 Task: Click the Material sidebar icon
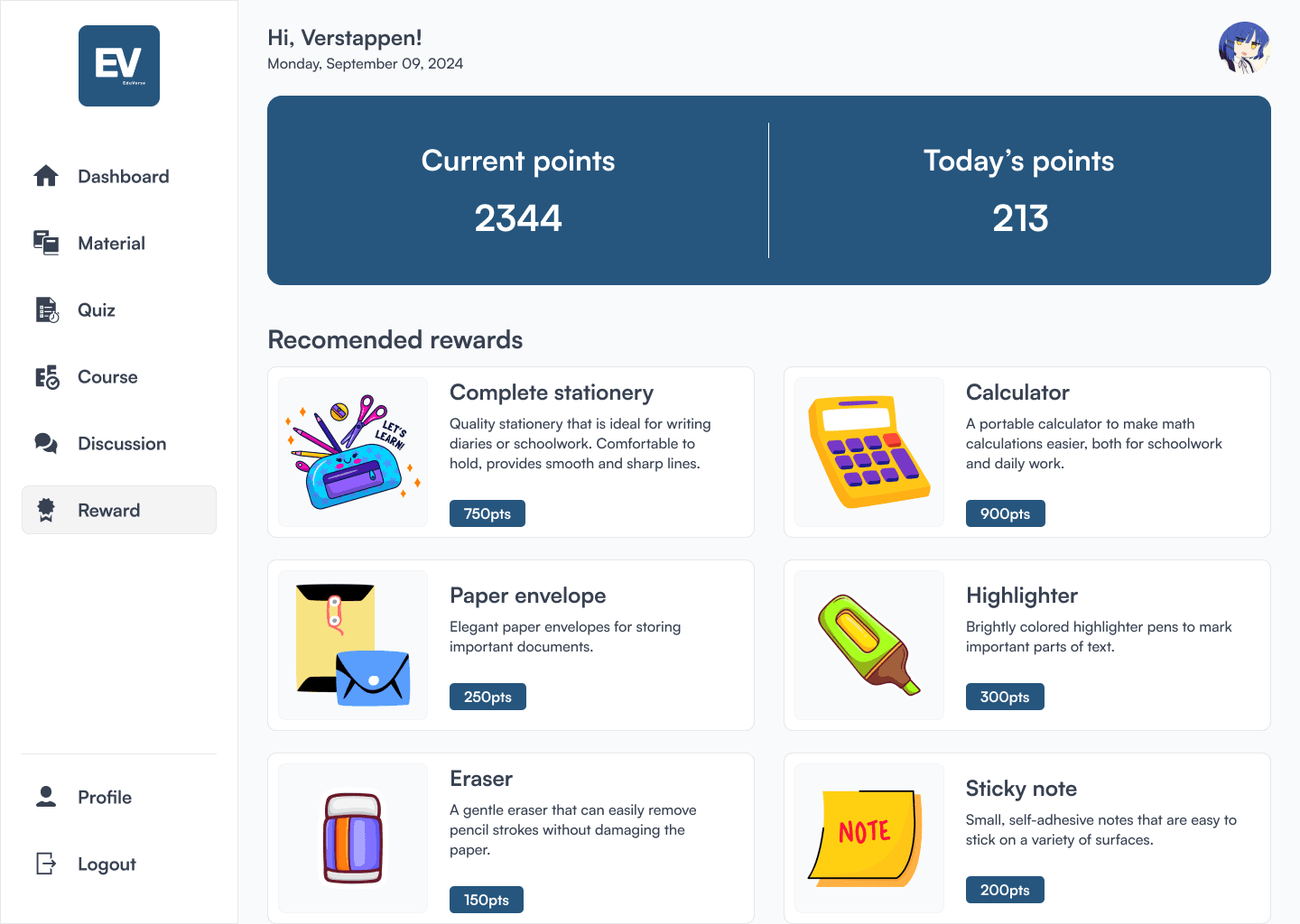(x=45, y=243)
